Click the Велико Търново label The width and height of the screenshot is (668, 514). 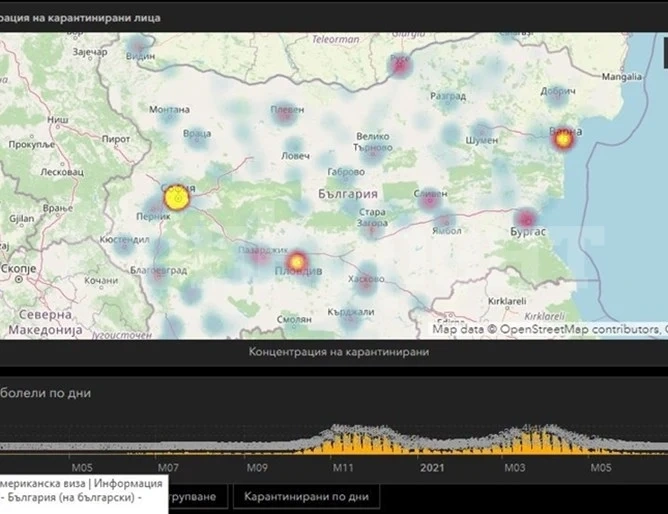tap(373, 142)
